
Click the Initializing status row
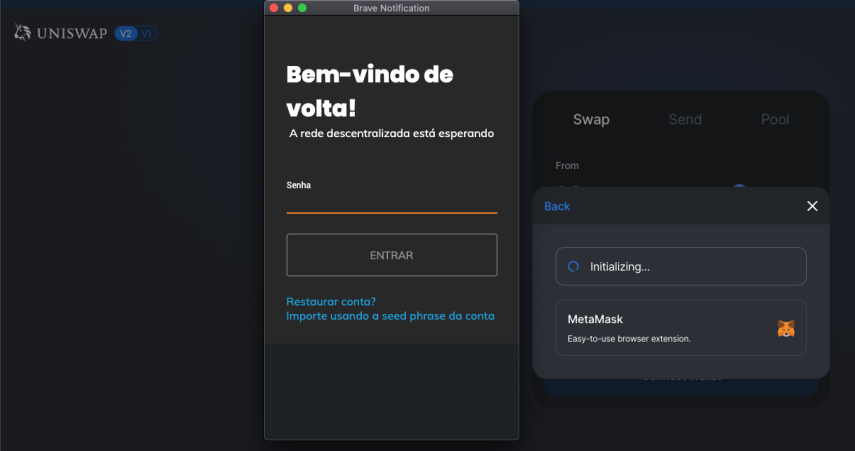[x=681, y=266]
